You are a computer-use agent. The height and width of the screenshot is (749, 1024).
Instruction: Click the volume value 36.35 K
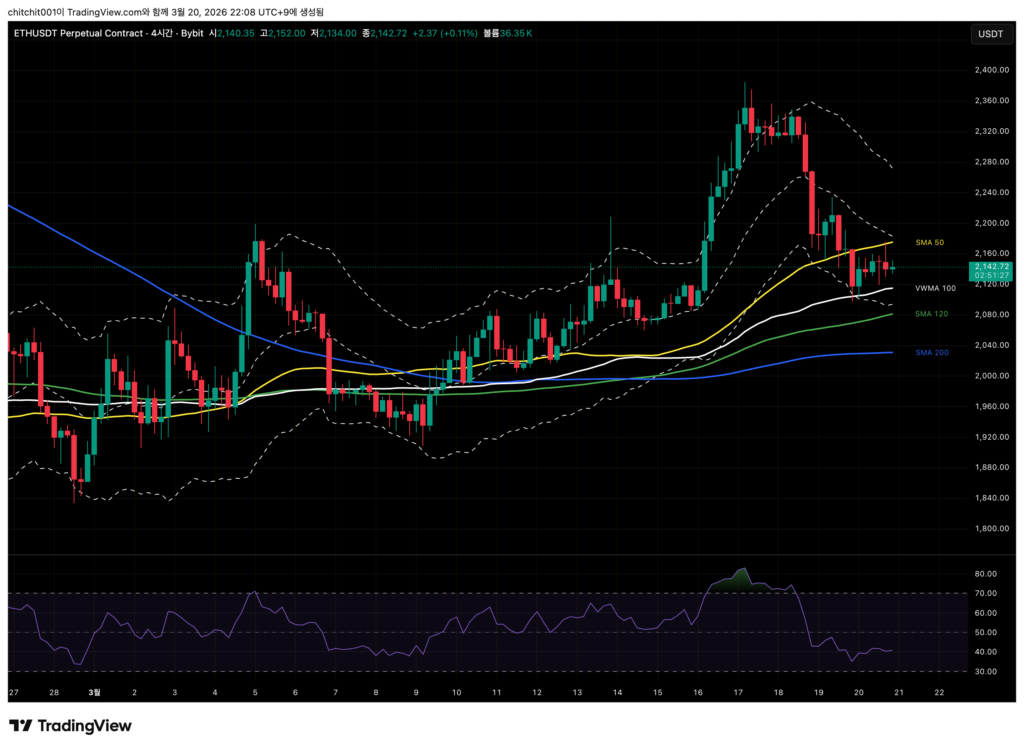515,33
